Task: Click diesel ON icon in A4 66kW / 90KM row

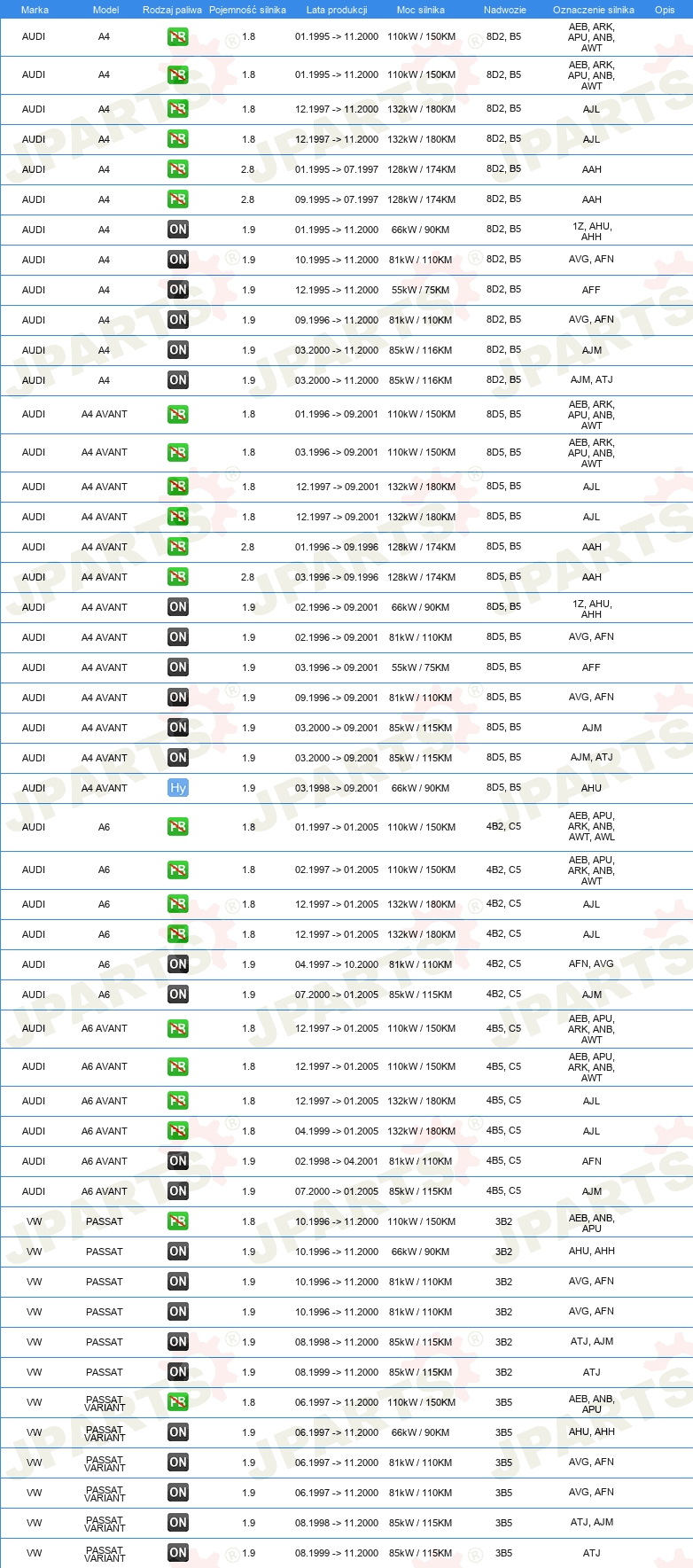Action: [x=178, y=229]
